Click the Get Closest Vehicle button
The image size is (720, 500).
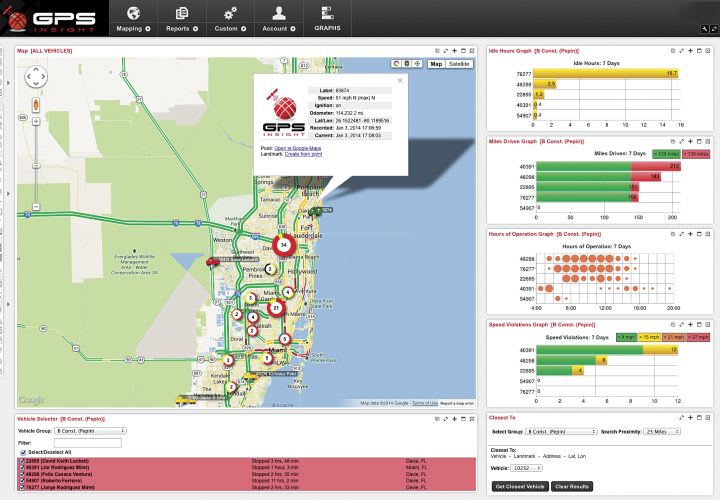click(520, 487)
